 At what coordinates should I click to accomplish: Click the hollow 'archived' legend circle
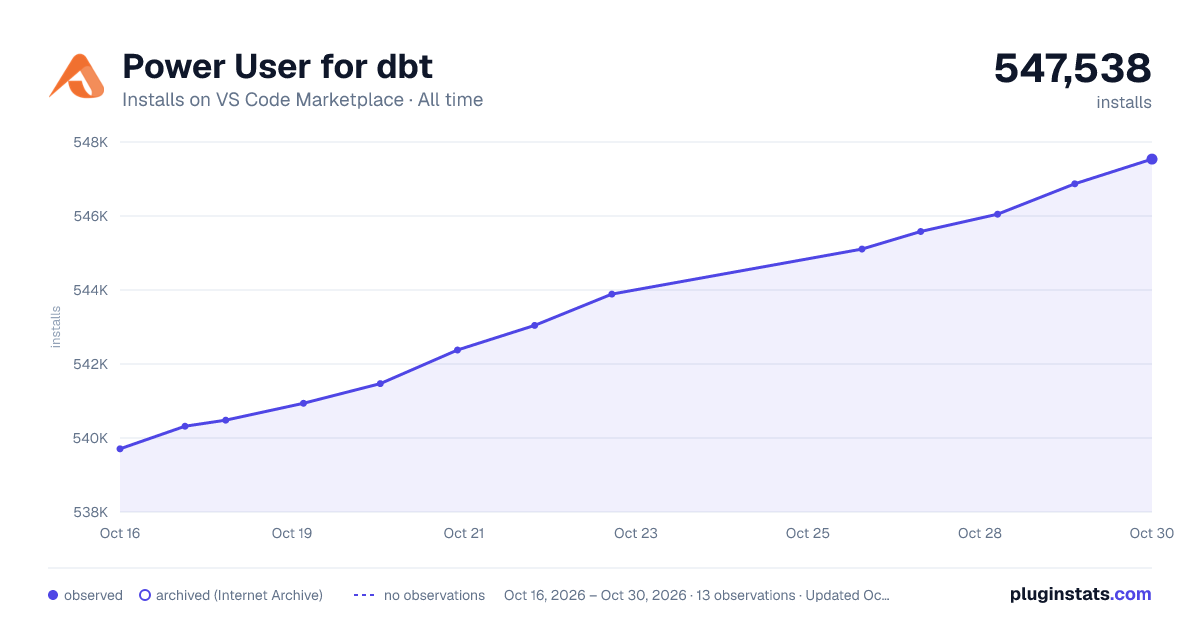pos(144,595)
